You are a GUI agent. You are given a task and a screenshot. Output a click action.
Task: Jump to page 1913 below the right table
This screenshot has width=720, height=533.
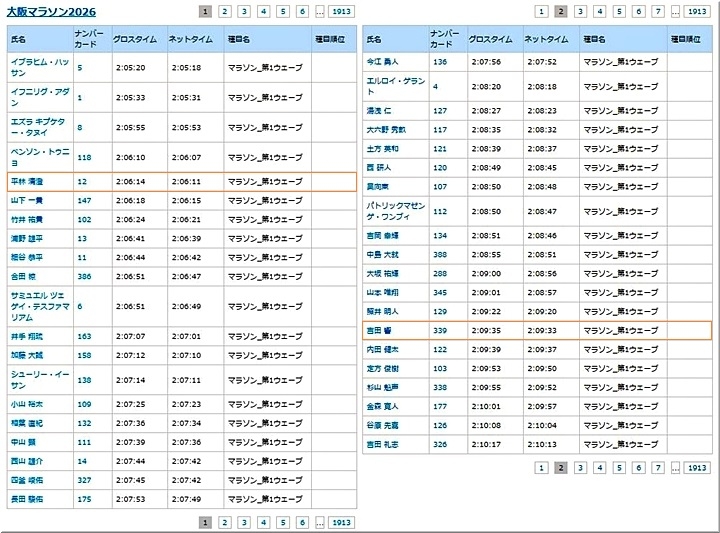click(696, 468)
